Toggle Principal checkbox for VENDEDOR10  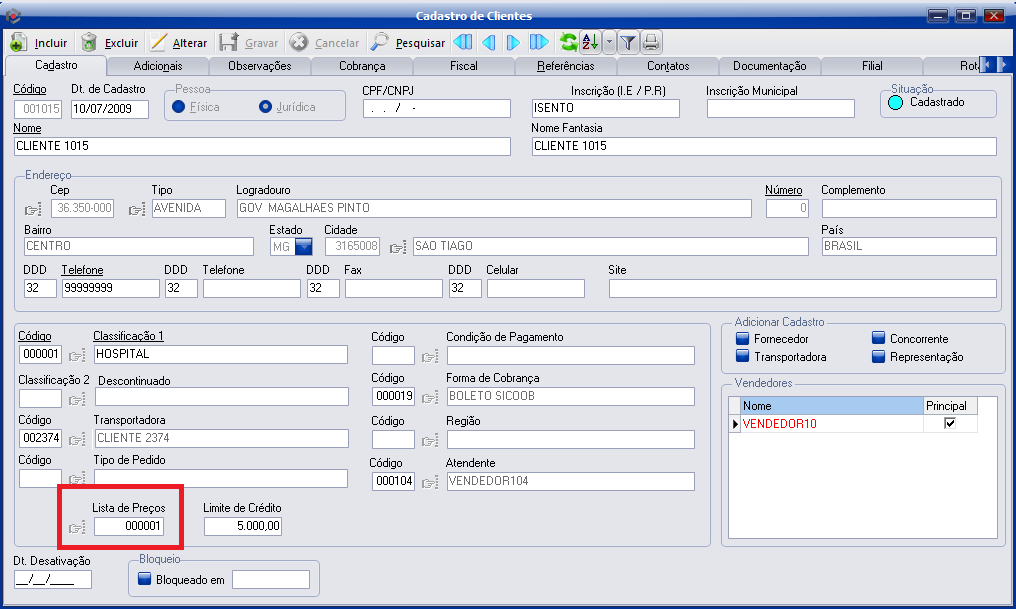[950, 424]
